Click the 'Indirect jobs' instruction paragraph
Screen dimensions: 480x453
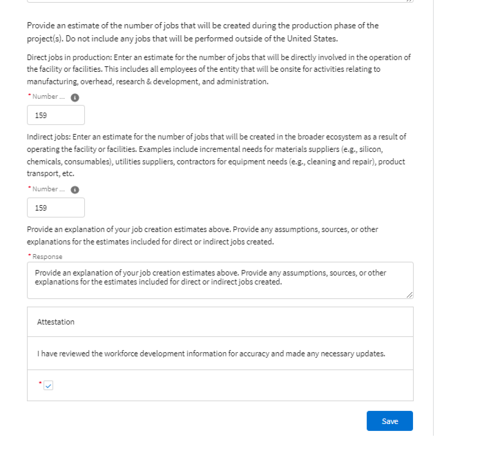[x=216, y=155]
